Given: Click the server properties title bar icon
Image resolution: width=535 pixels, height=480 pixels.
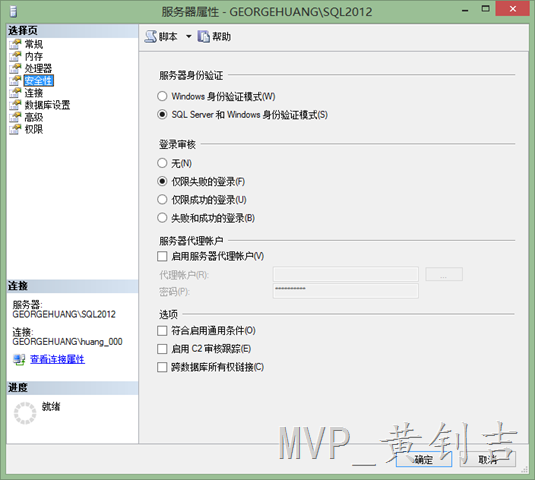Looking at the screenshot, I should point(13,11).
